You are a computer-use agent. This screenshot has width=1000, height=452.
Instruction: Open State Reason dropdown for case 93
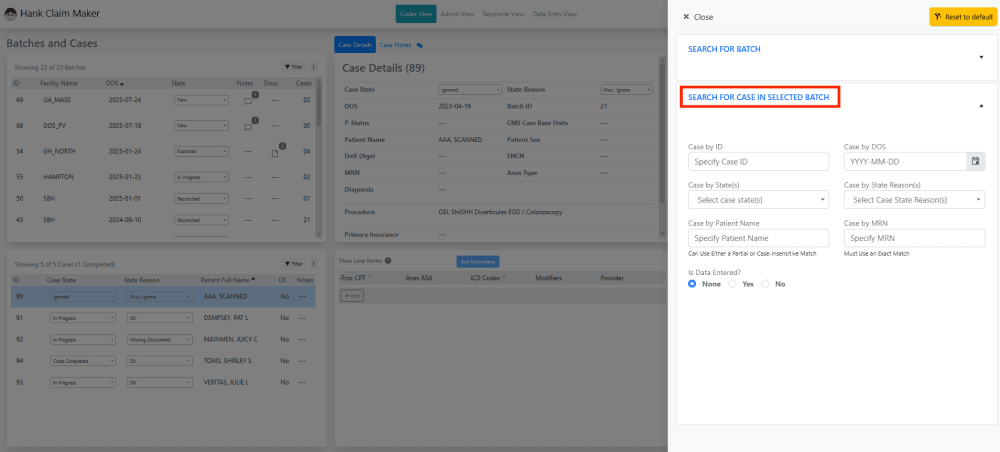click(159, 383)
